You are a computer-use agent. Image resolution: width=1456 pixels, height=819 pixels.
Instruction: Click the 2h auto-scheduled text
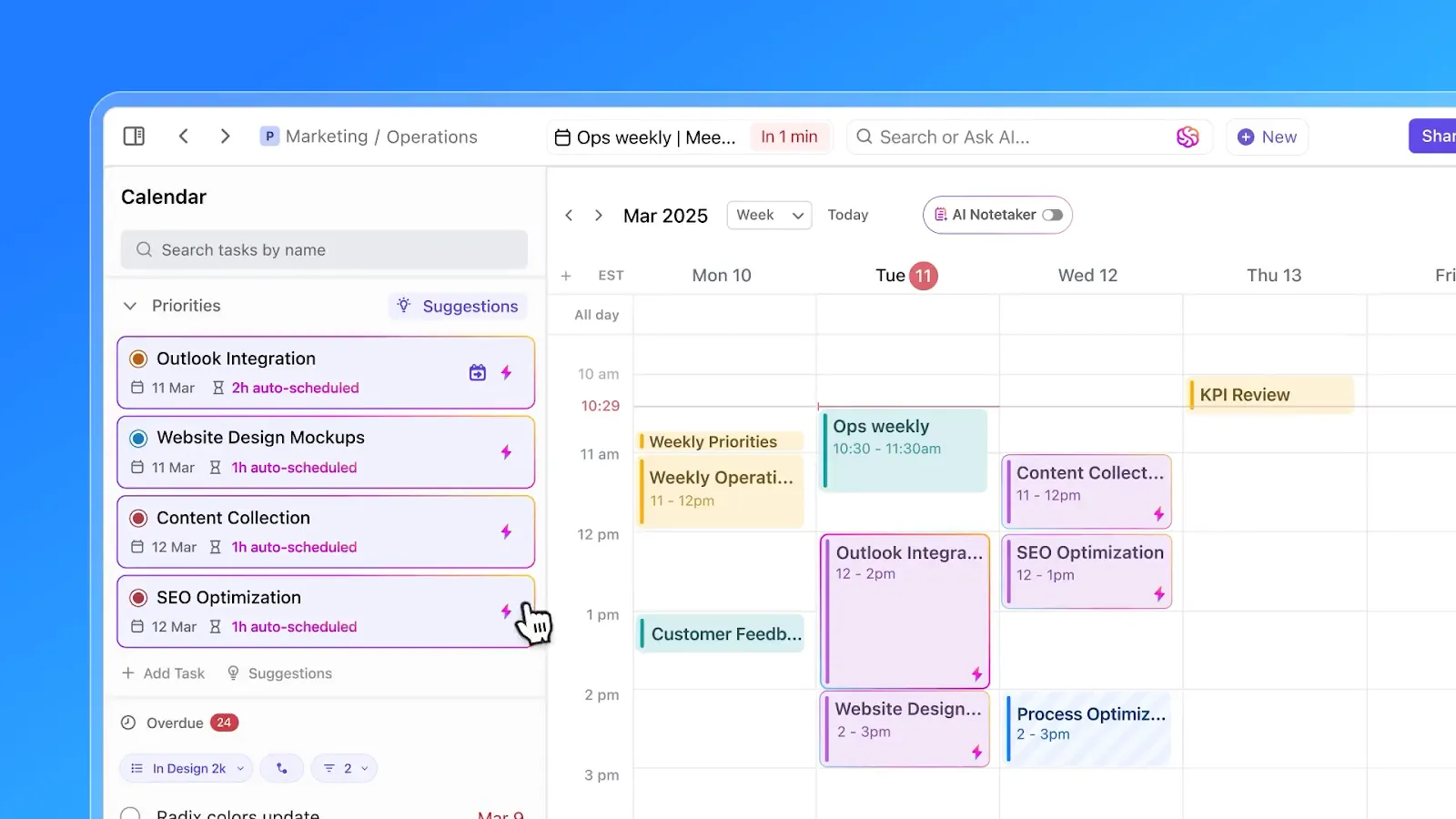(296, 388)
